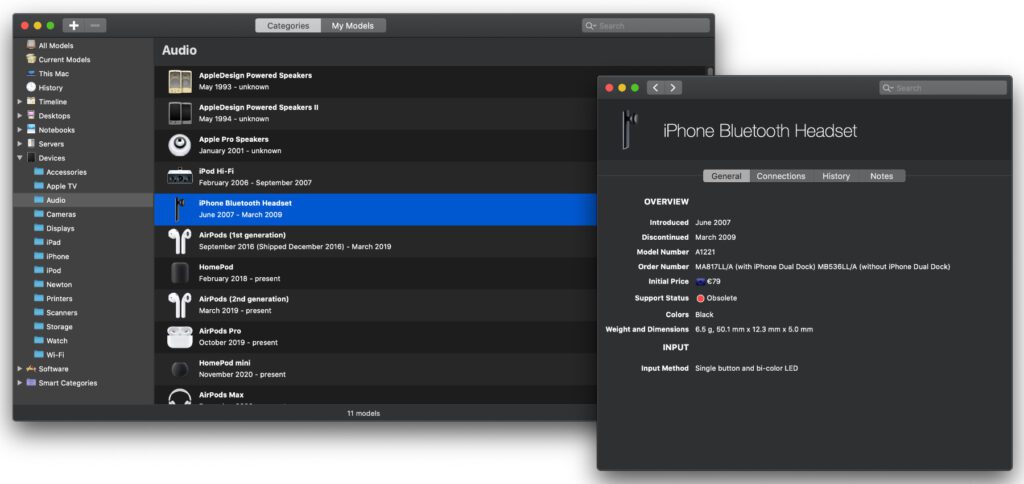Click the iPad folder icon

[39, 242]
